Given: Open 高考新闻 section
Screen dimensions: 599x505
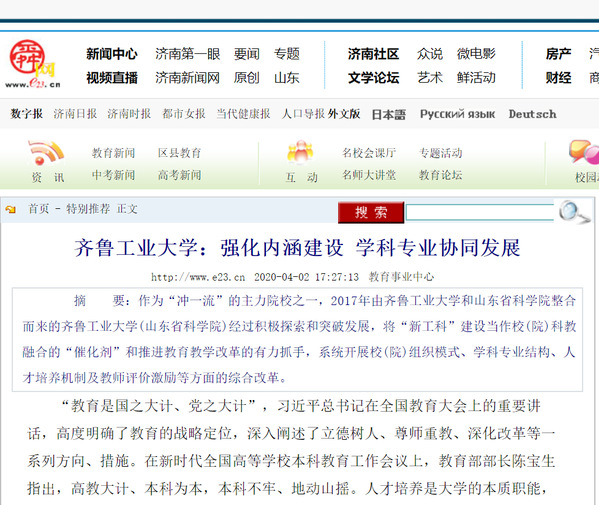Looking at the screenshot, I should click(180, 175).
